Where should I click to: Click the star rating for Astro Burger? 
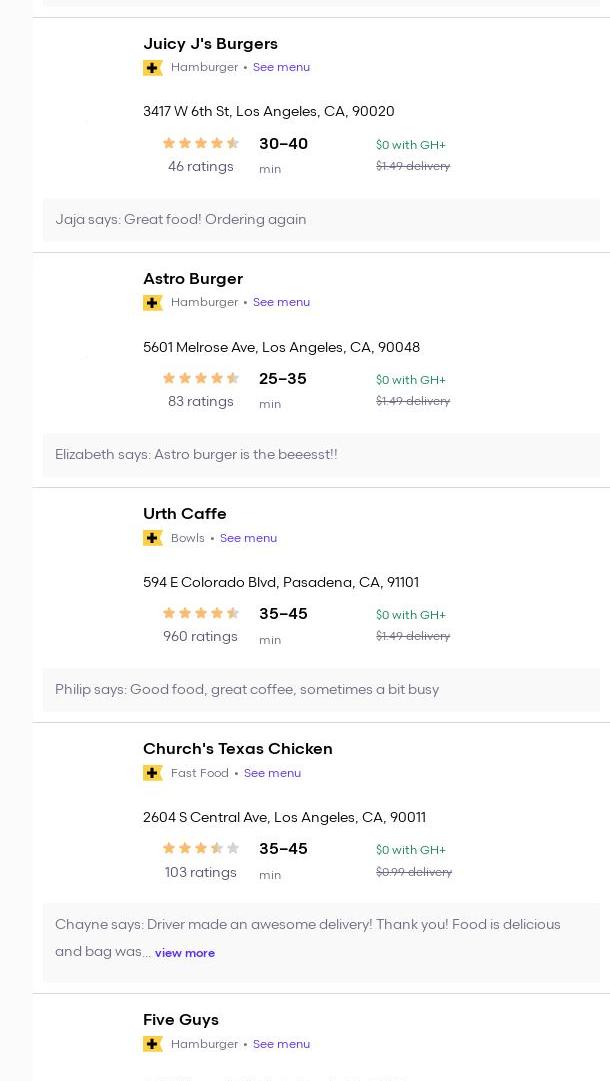pyautogui.click(x=200, y=379)
